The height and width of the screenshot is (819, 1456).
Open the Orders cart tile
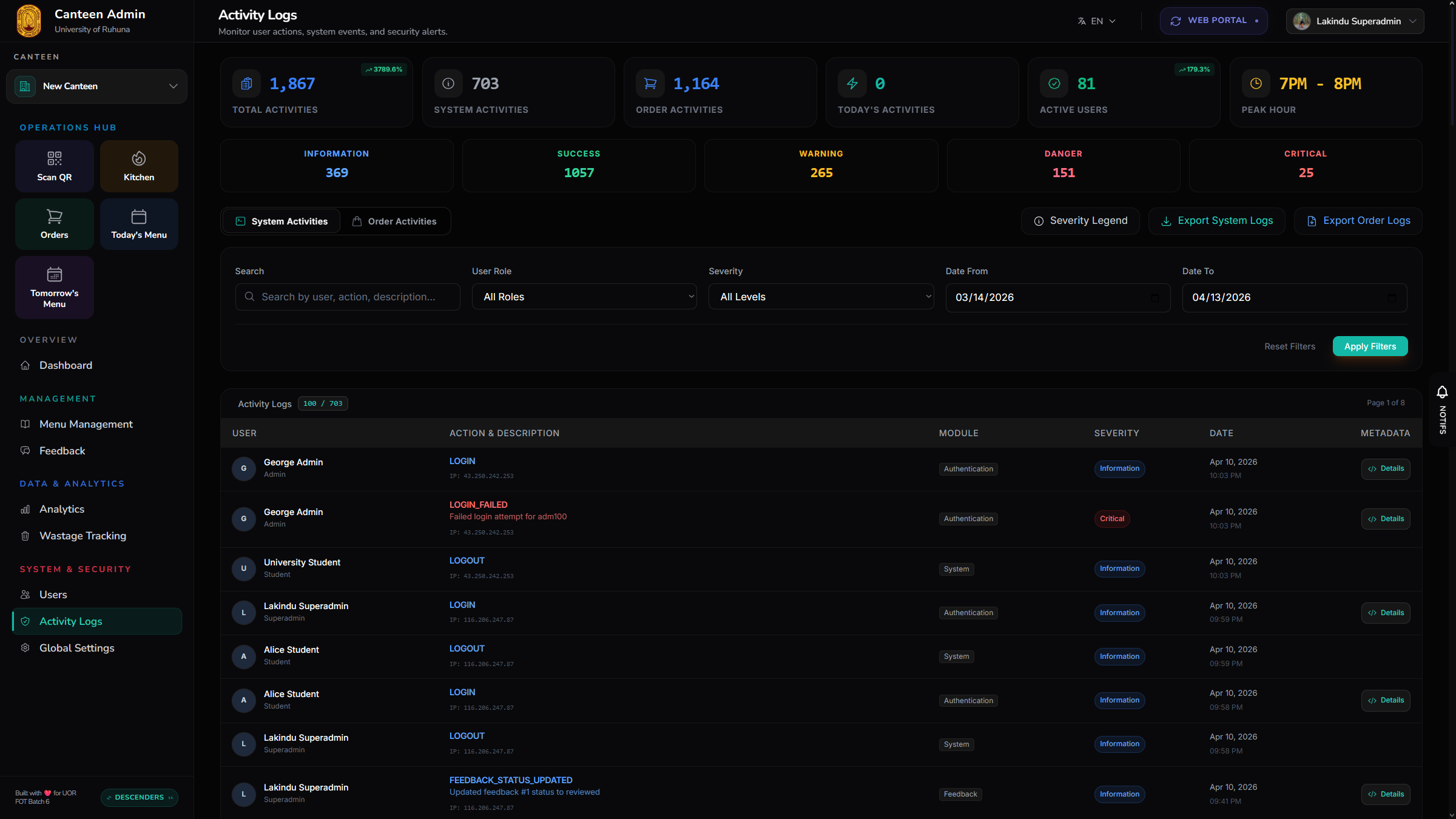pyautogui.click(x=55, y=224)
